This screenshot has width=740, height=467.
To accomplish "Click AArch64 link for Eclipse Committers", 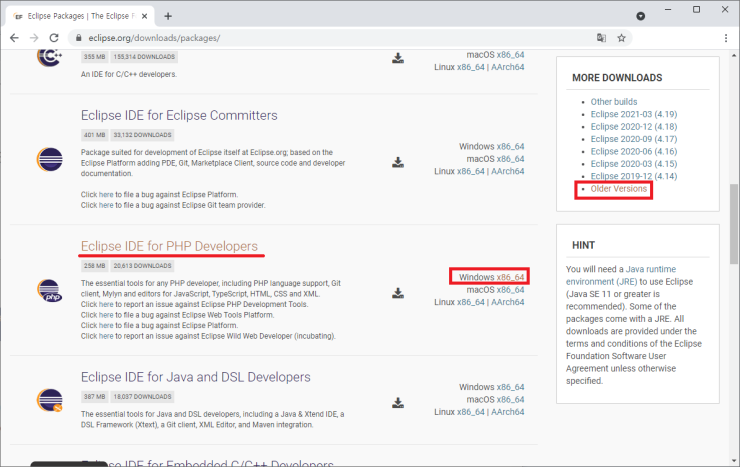I will pos(507,172).
